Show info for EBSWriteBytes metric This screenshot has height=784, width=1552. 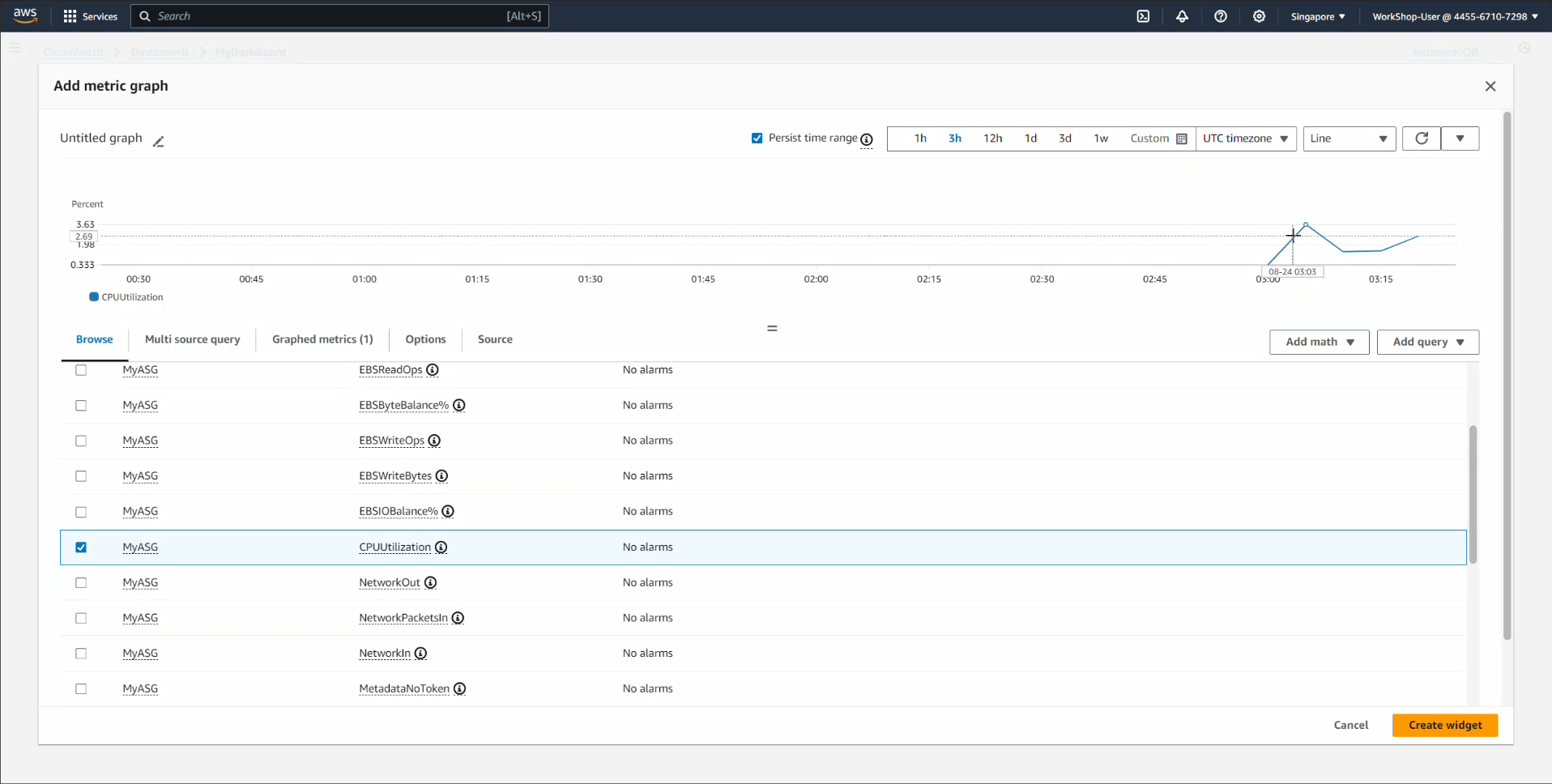441,476
